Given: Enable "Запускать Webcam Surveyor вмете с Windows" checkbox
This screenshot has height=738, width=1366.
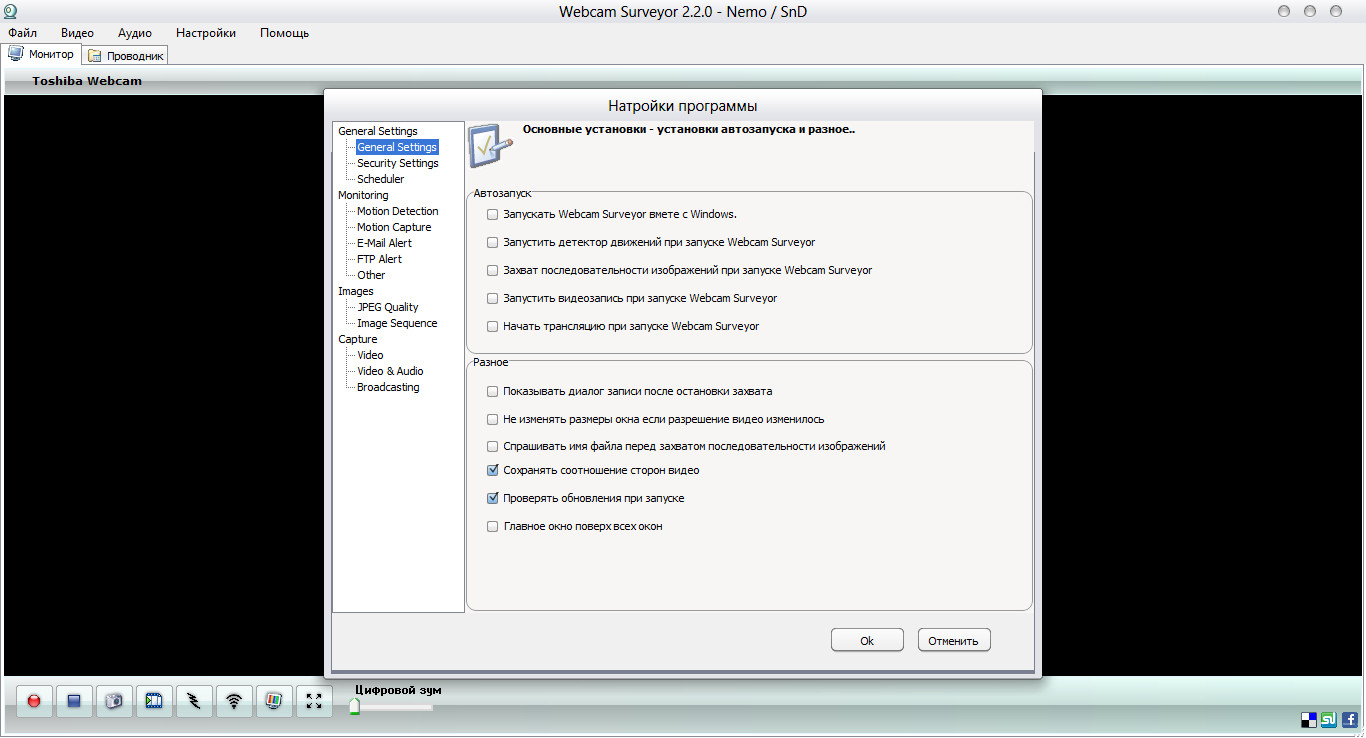Looking at the screenshot, I should (x=492, y=215).
